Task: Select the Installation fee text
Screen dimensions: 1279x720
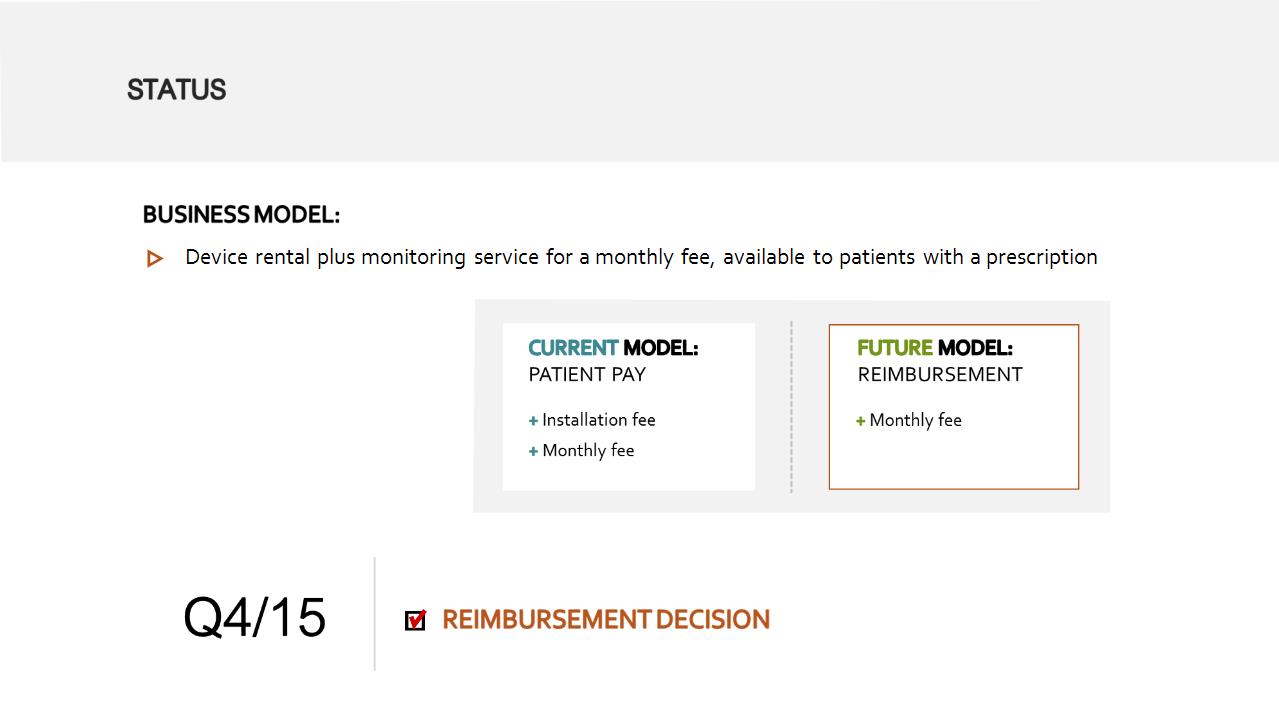Action: tap(599, 420)
